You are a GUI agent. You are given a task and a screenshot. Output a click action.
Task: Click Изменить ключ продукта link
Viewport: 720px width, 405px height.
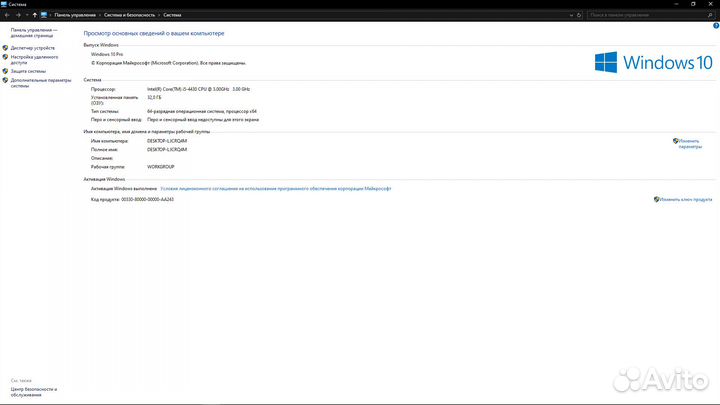tap(685, 199)
